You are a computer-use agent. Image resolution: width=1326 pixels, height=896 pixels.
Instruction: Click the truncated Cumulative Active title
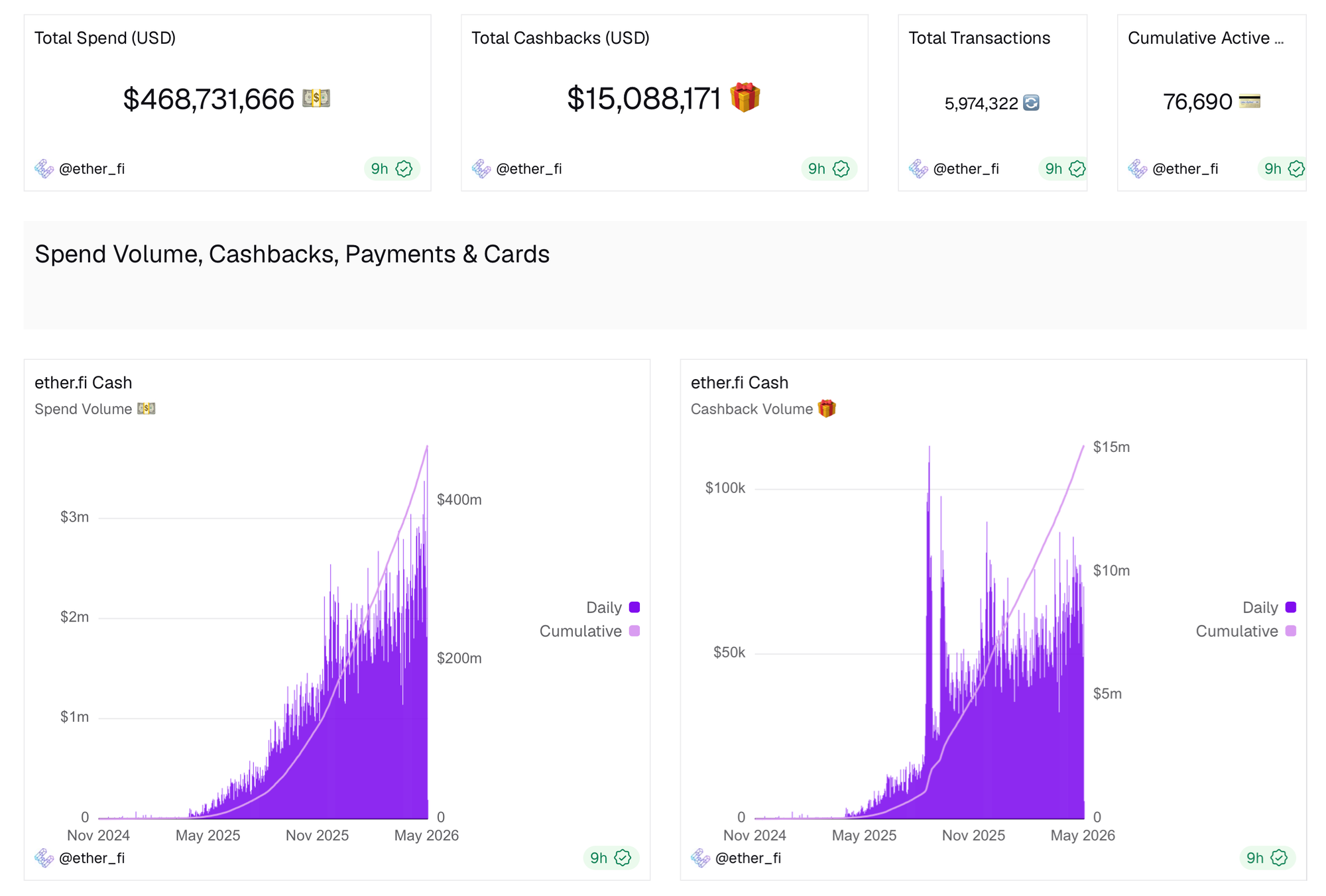point(1206,38)
